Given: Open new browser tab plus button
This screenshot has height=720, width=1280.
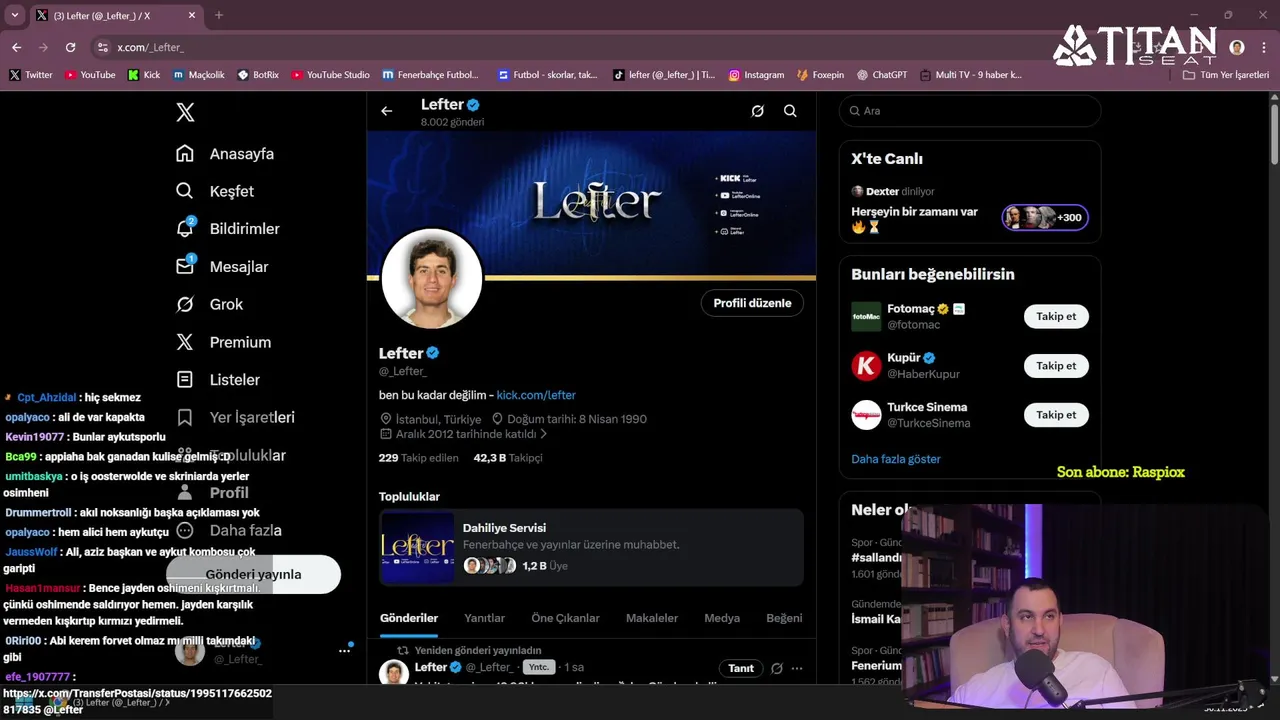Looking at the screenshot, I should click(x=219, y=15).
